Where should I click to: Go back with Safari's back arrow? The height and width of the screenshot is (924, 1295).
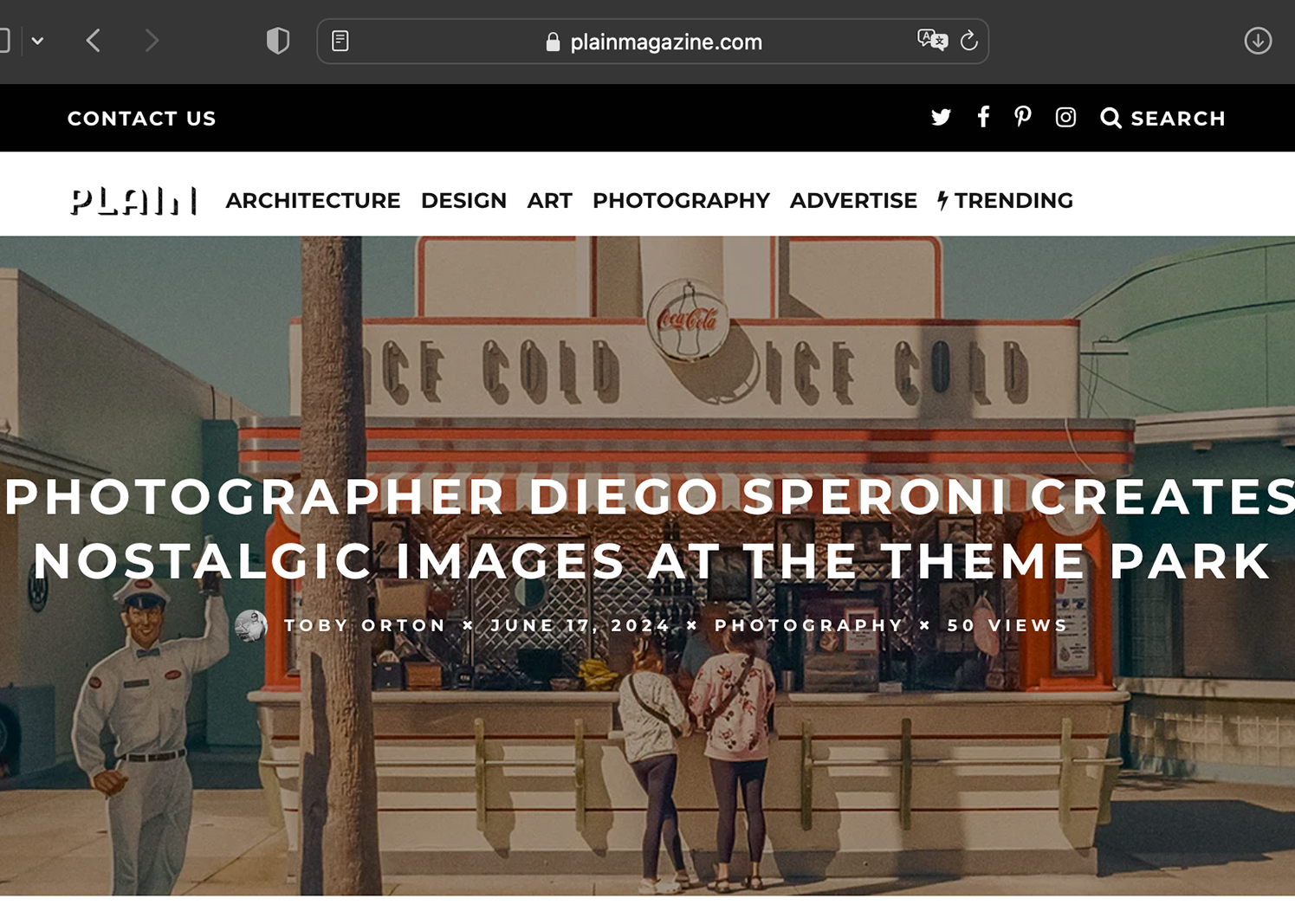(94, 41)
